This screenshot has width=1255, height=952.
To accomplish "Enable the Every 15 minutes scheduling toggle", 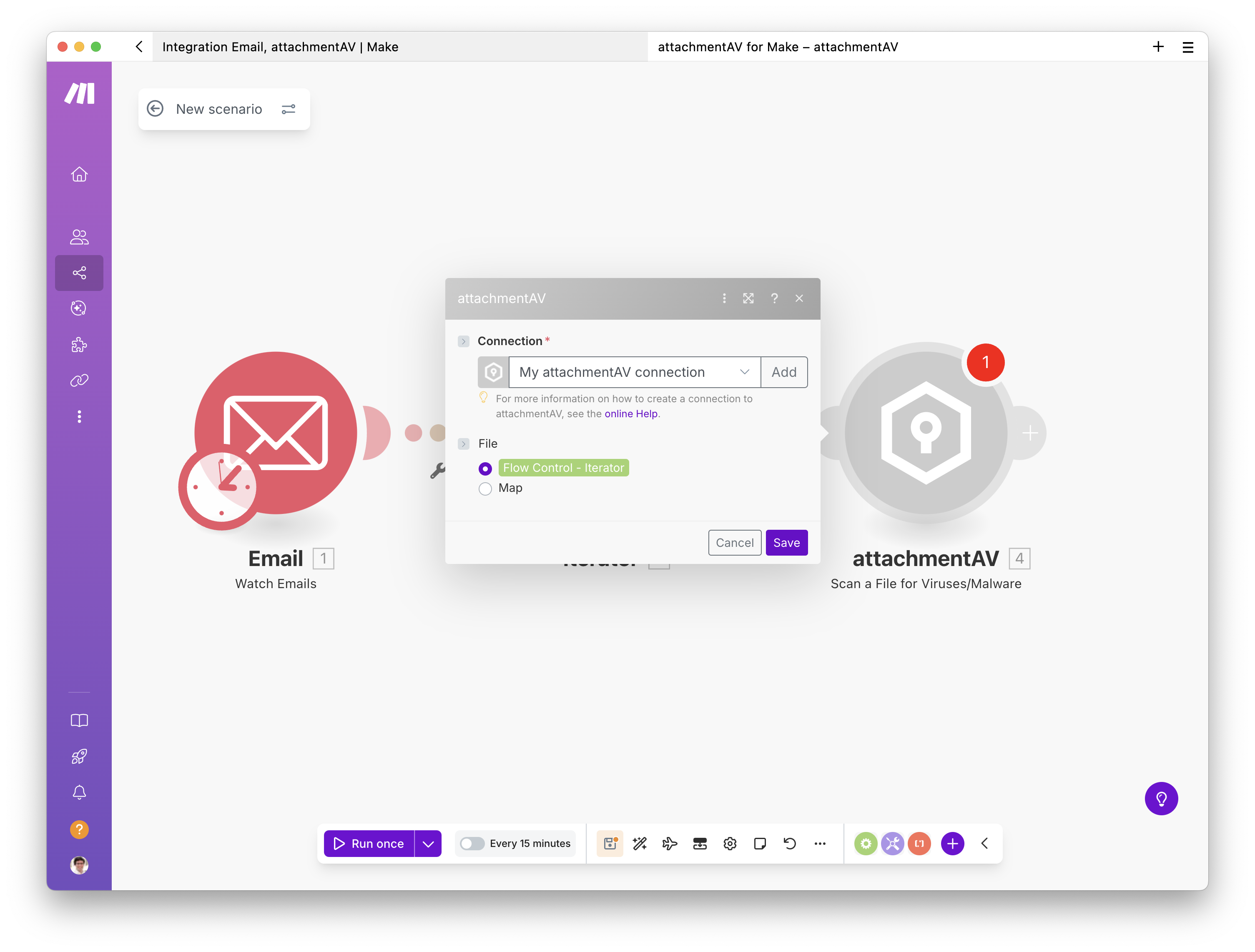I will pyautogui.click(x=472, y=844).
